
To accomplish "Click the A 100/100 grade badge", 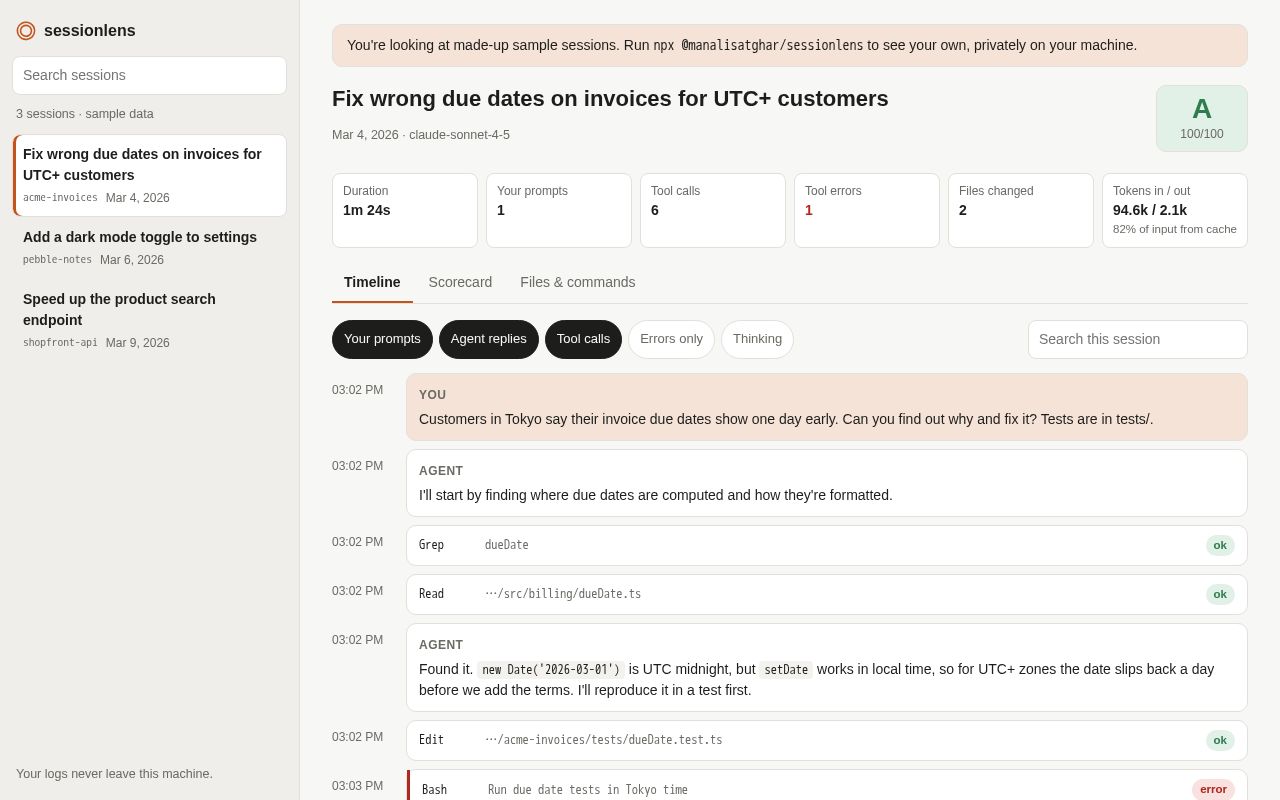I will [1202, 118].
